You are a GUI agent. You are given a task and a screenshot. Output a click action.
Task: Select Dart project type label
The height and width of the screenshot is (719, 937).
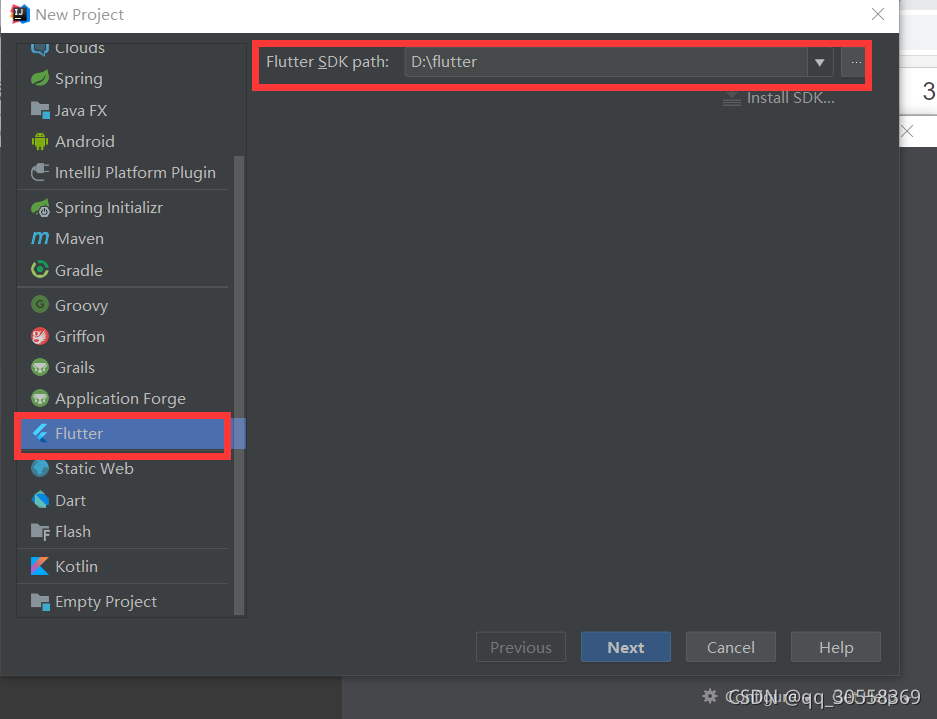[71, 500]
